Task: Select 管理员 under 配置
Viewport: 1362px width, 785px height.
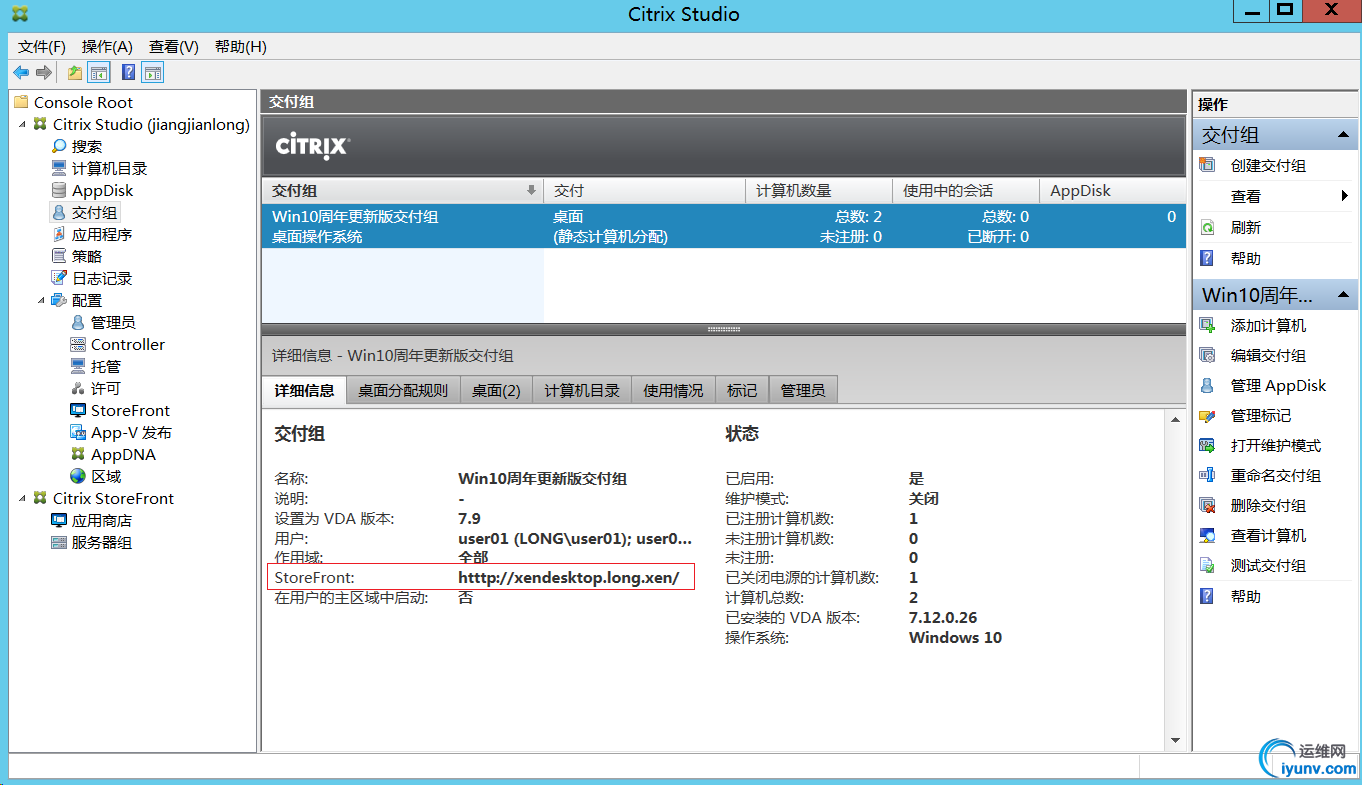Action: (x=113, y=323)
